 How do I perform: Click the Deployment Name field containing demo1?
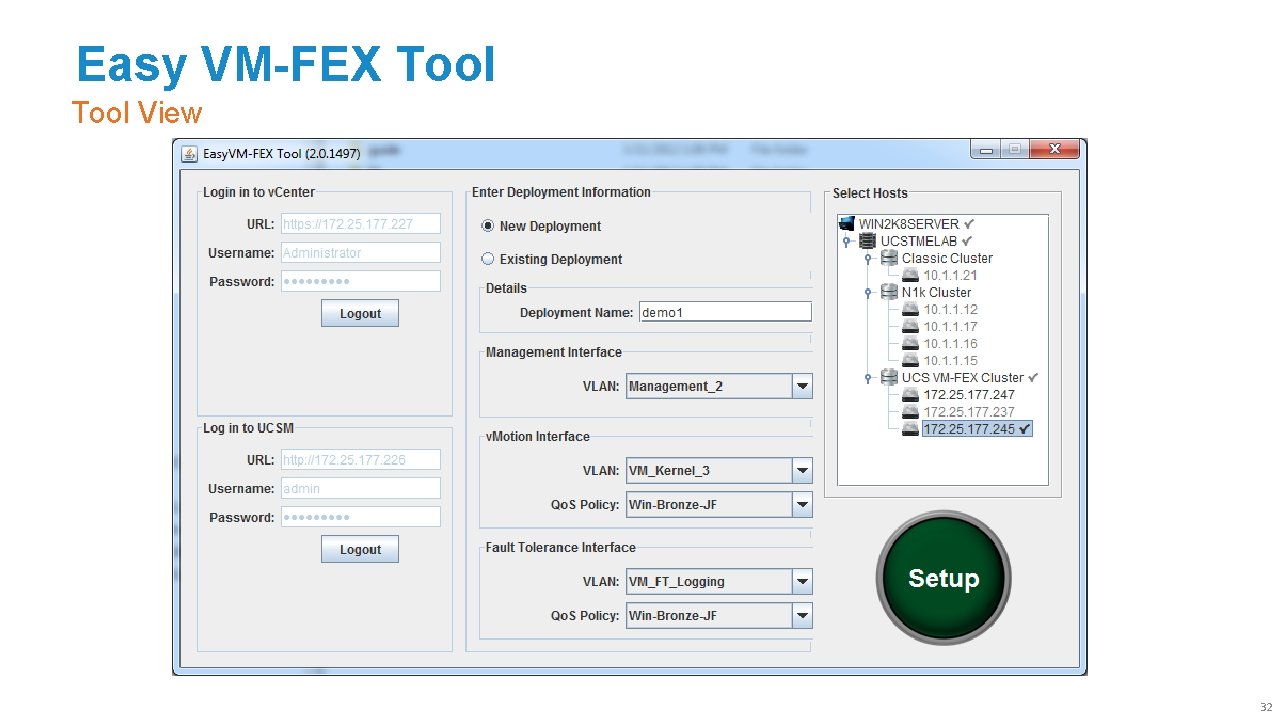[725, 312]
